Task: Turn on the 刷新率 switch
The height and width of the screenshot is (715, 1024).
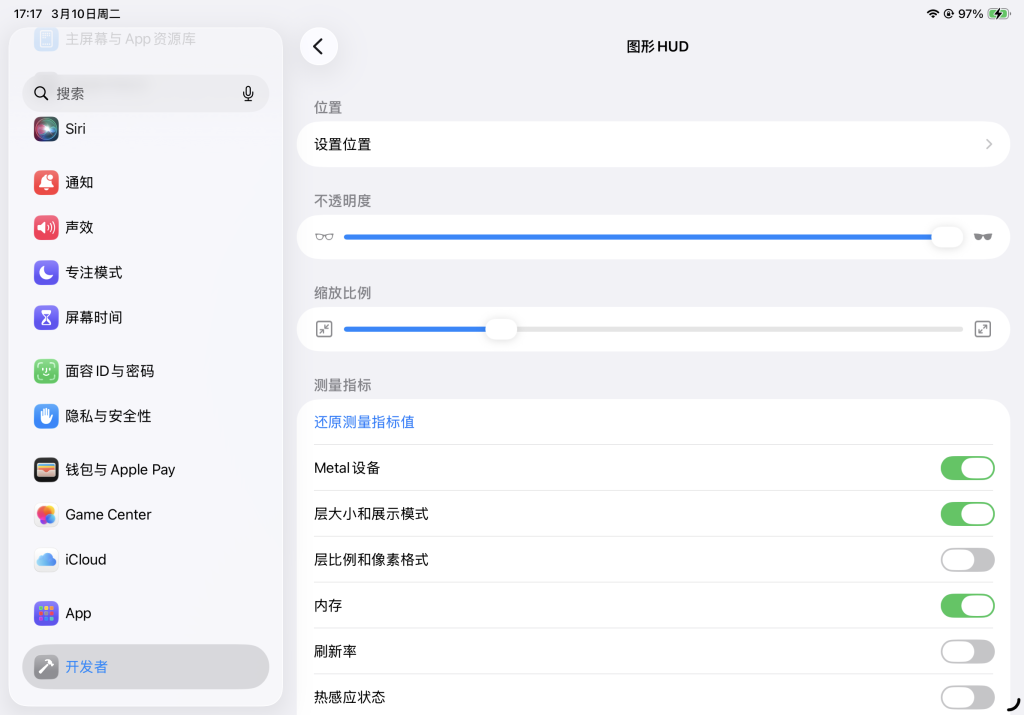Action: point(967,652)
